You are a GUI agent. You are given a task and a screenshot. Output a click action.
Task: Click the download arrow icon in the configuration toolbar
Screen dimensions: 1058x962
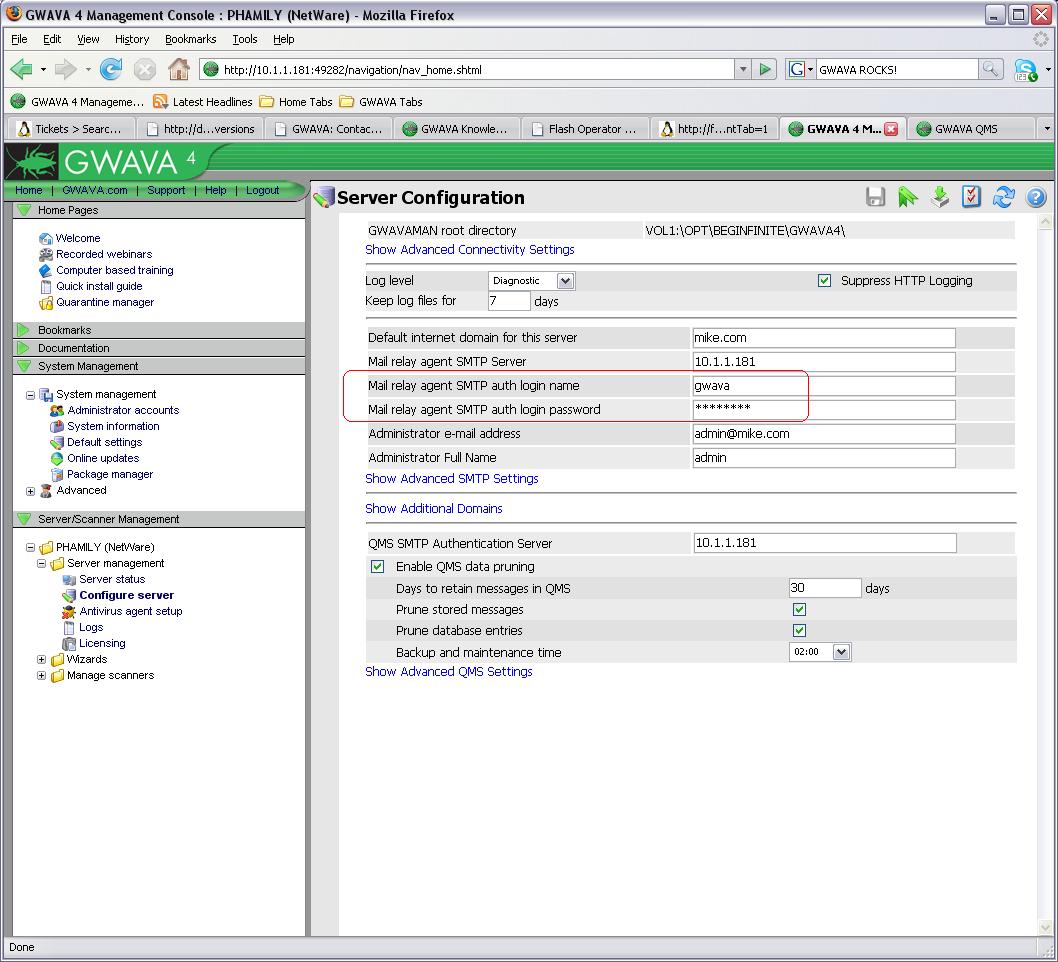939,197
